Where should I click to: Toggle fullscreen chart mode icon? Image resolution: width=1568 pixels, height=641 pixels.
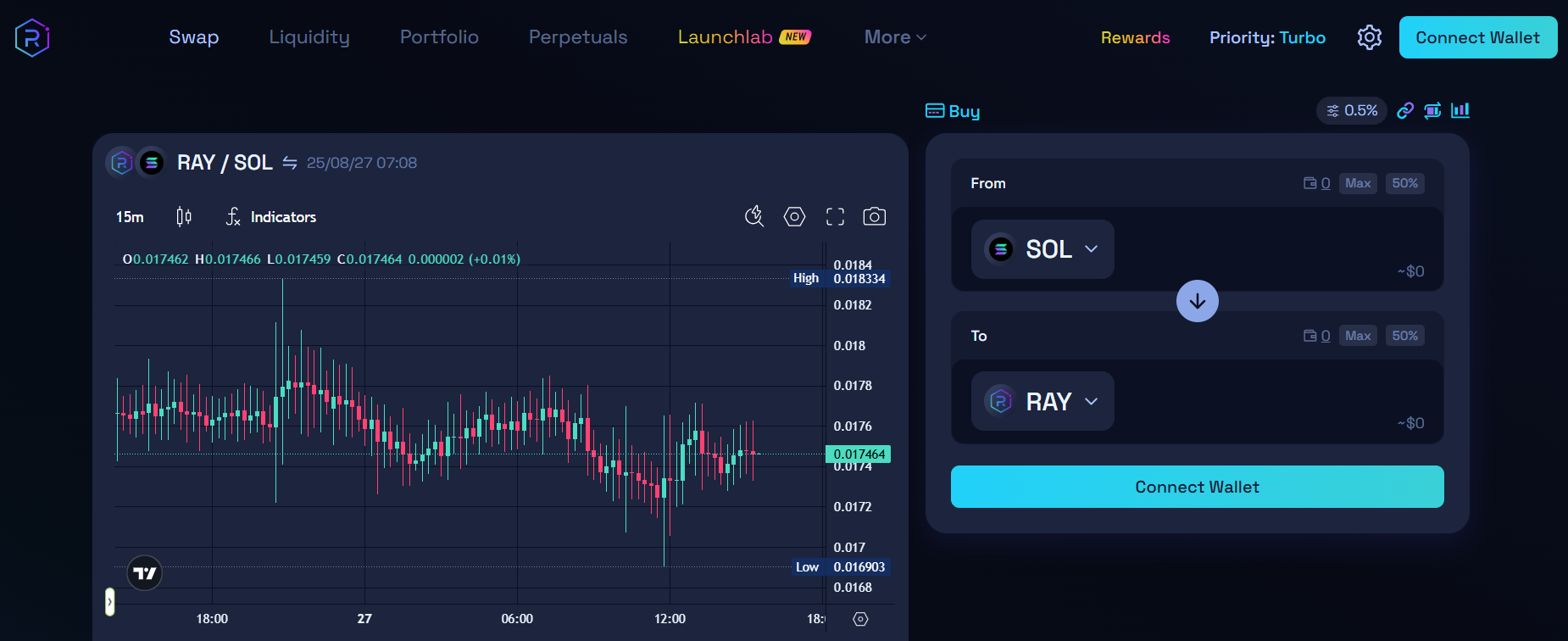pos(835,217)
